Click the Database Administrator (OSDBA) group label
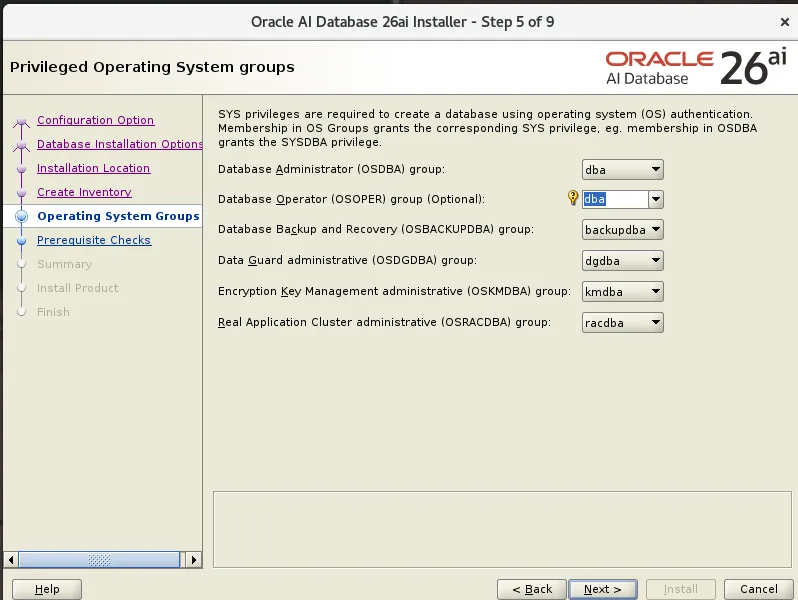The image size is (798, 600). [331, 169]
